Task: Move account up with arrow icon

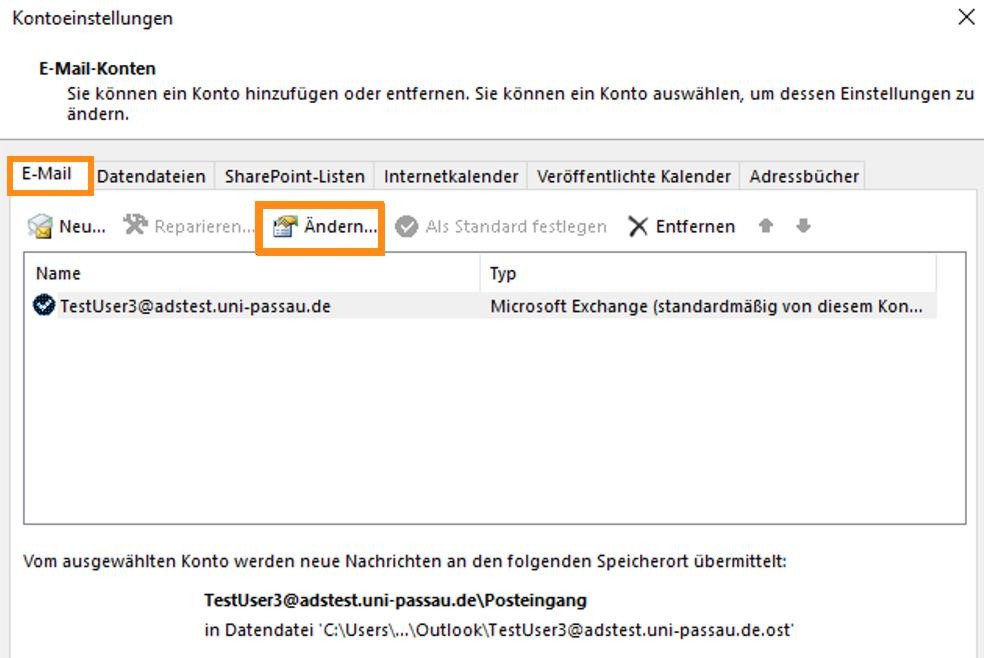Action: pos(766,225)
